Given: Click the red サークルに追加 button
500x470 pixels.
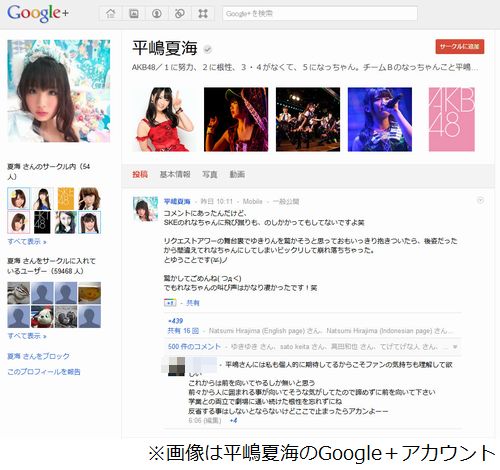Looking at the screenshot, I should coord(460,47).
